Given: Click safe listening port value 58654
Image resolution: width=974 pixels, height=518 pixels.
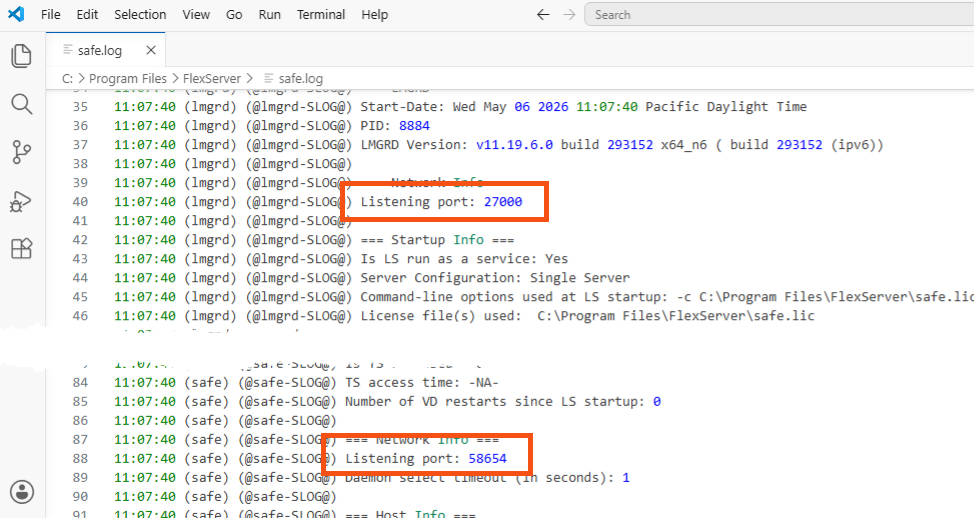Looking at the screenshot, I should click(x=488, y=458).
